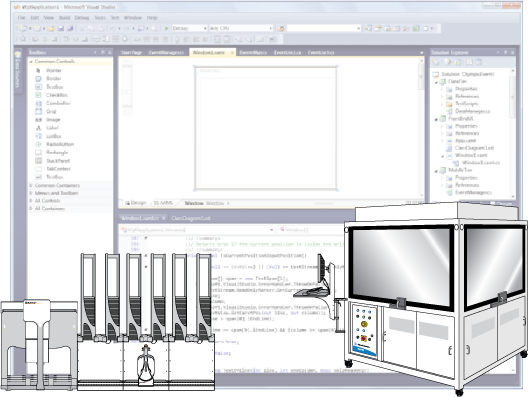
Task: Select the Grid control icon
Action: [x=38, y=111]
